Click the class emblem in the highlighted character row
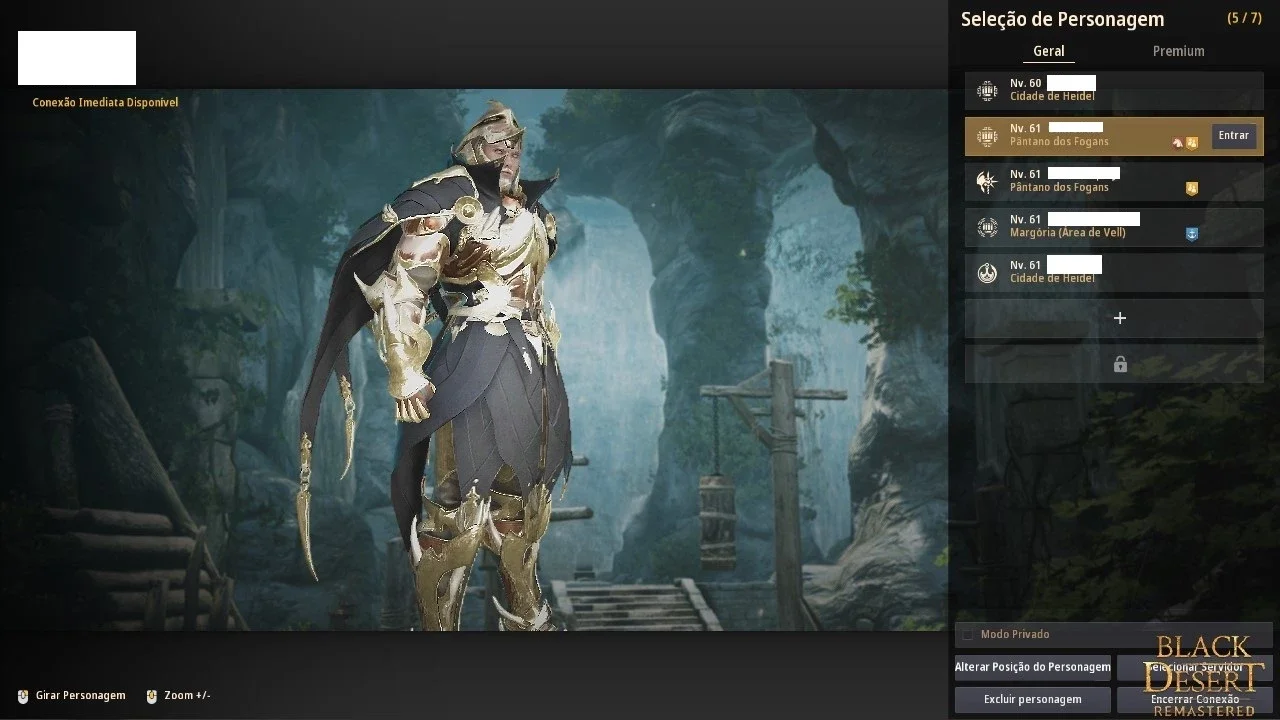 (987, 136)
